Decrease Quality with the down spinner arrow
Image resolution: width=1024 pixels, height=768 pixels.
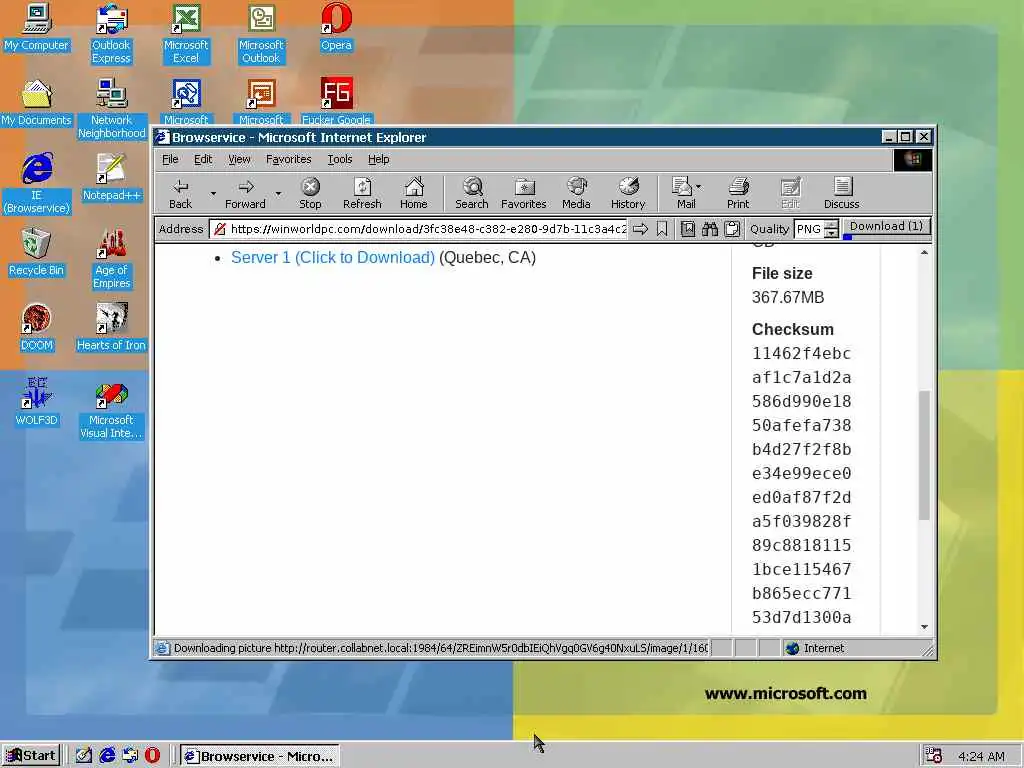(x=831, y=233)
